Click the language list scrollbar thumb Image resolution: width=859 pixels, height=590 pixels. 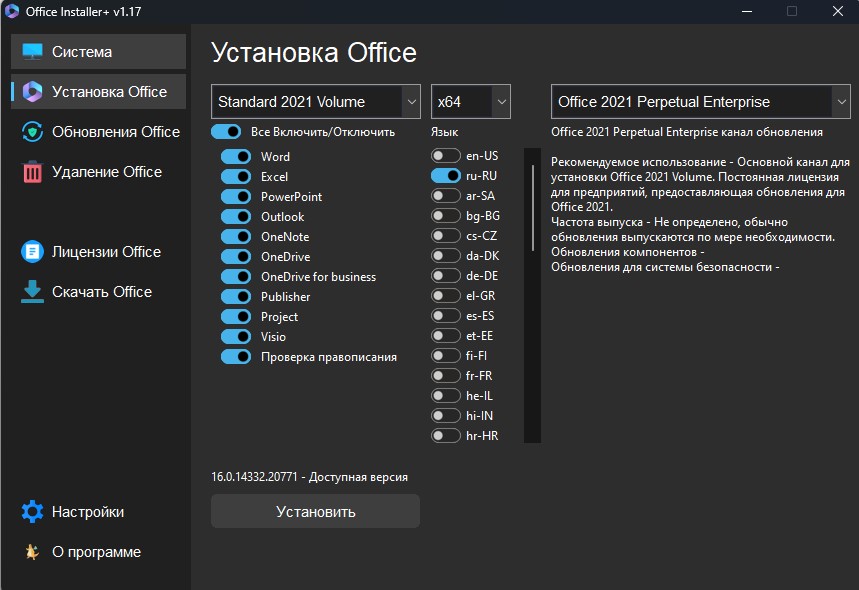tap(532, 208)
